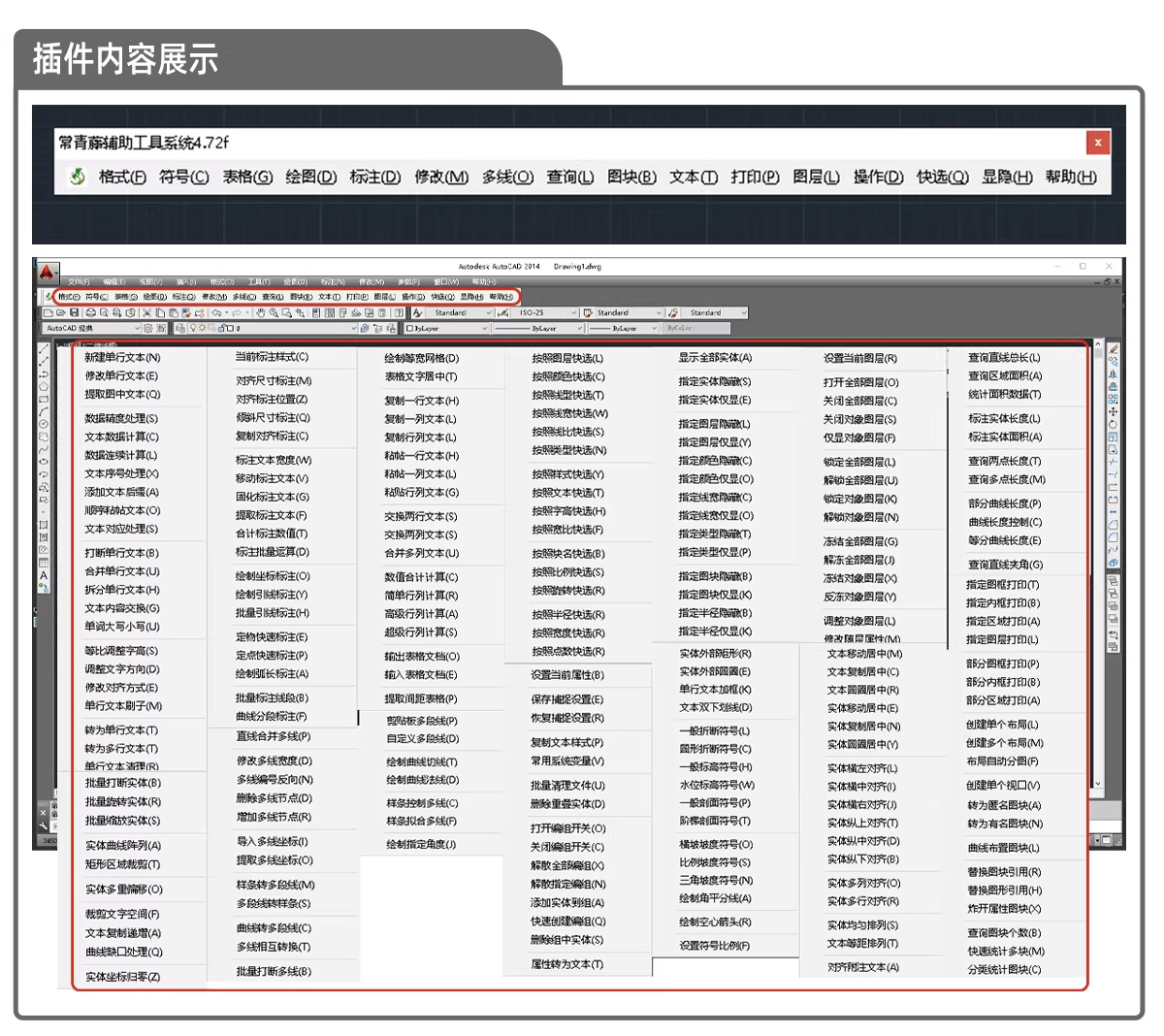1164x1036 pixels.
Task: Choose 实体坐标归零(Z) menu entry
Action: tap(122, 977)
